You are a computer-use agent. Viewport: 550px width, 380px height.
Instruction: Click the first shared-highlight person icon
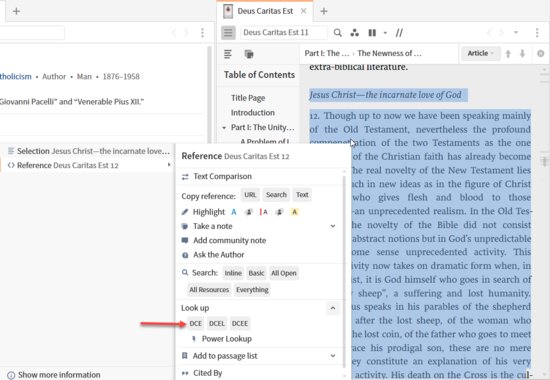249,212
